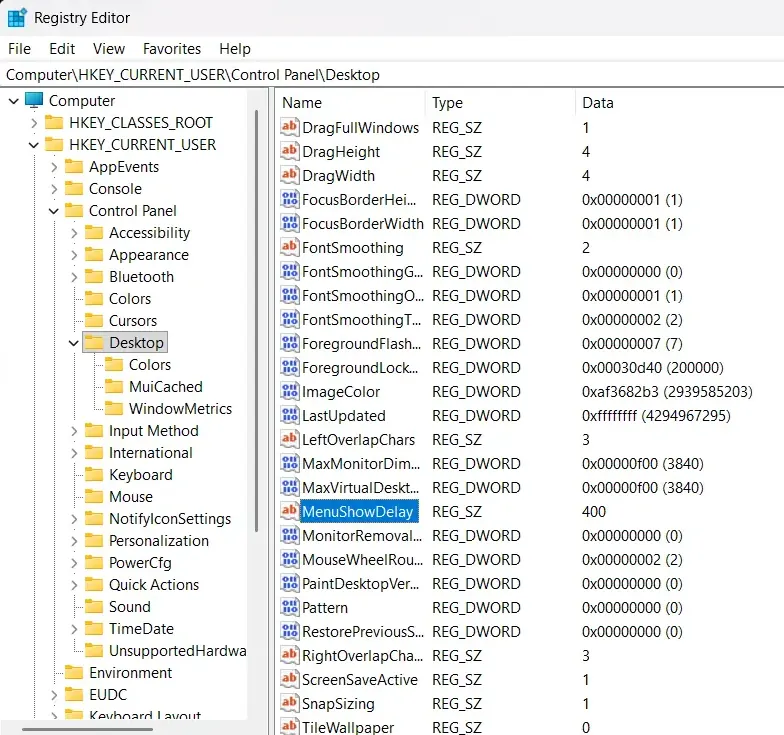Click the WindowMetrics folder icon
This screenshot has height=735, width=784.
point(114,408)
